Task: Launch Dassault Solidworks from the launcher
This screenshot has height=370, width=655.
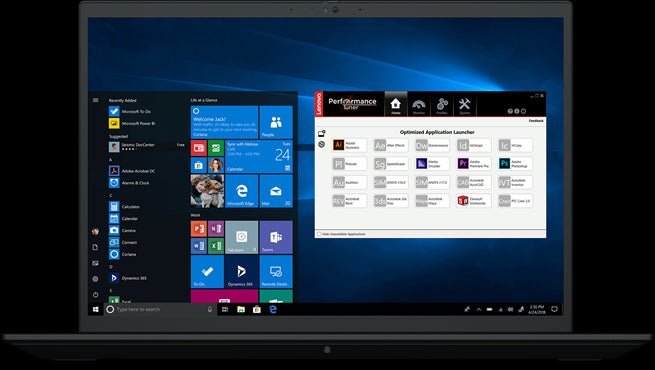Action: click(x=473, y=201)
